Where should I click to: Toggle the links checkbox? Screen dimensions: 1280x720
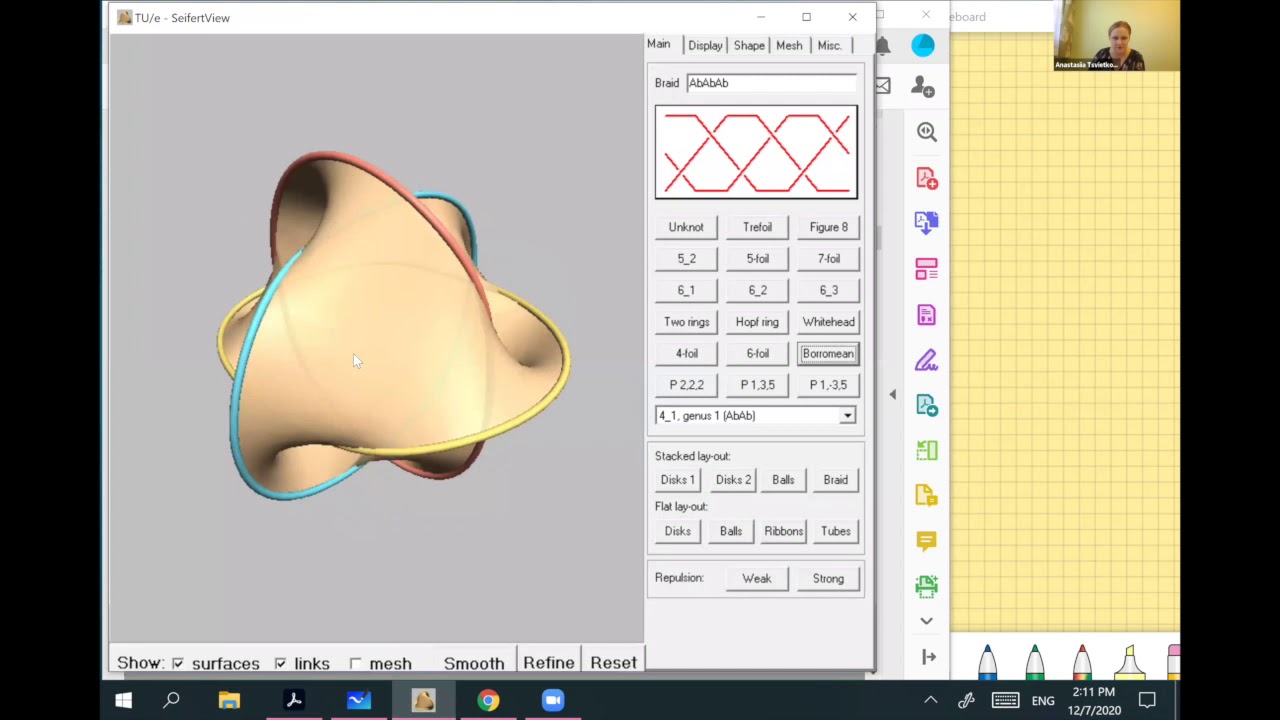[x=280, y=663]
